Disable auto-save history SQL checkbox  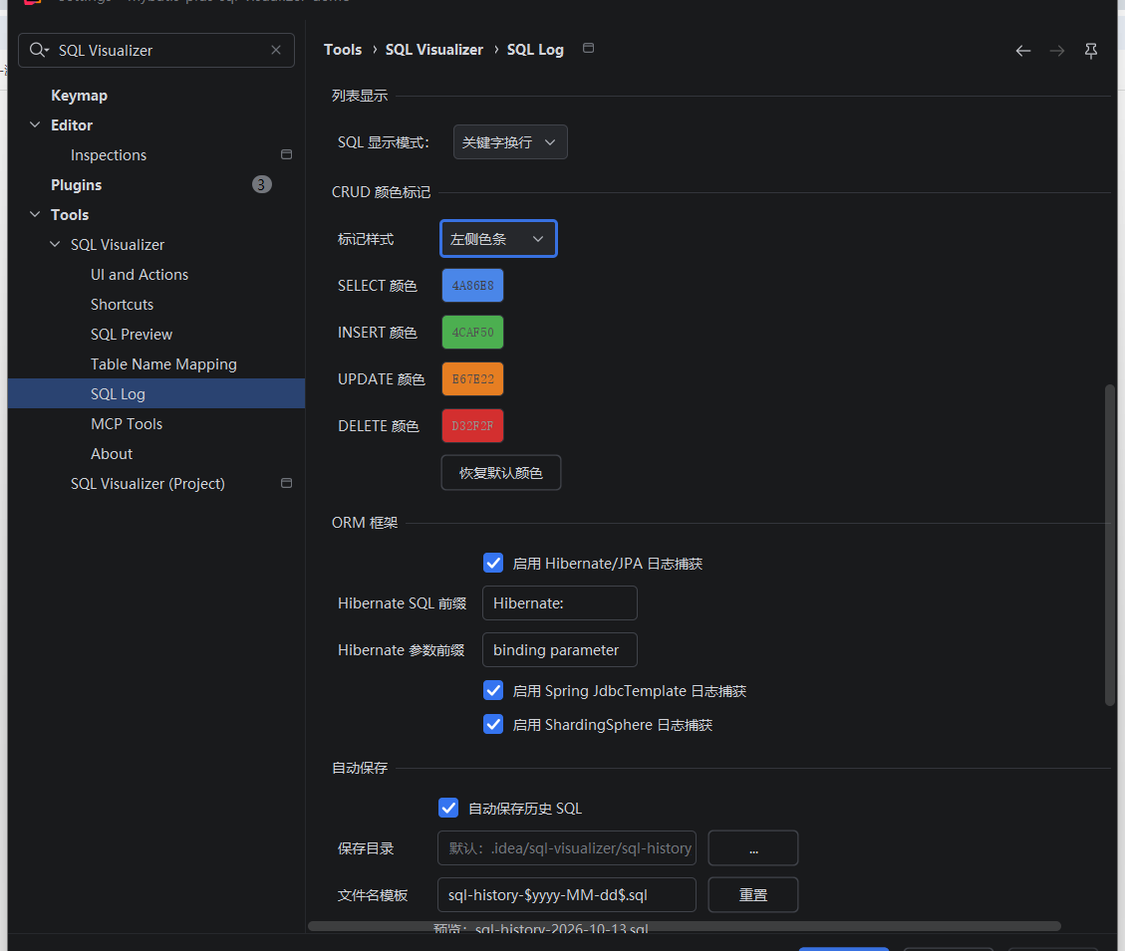pos(448,808)
